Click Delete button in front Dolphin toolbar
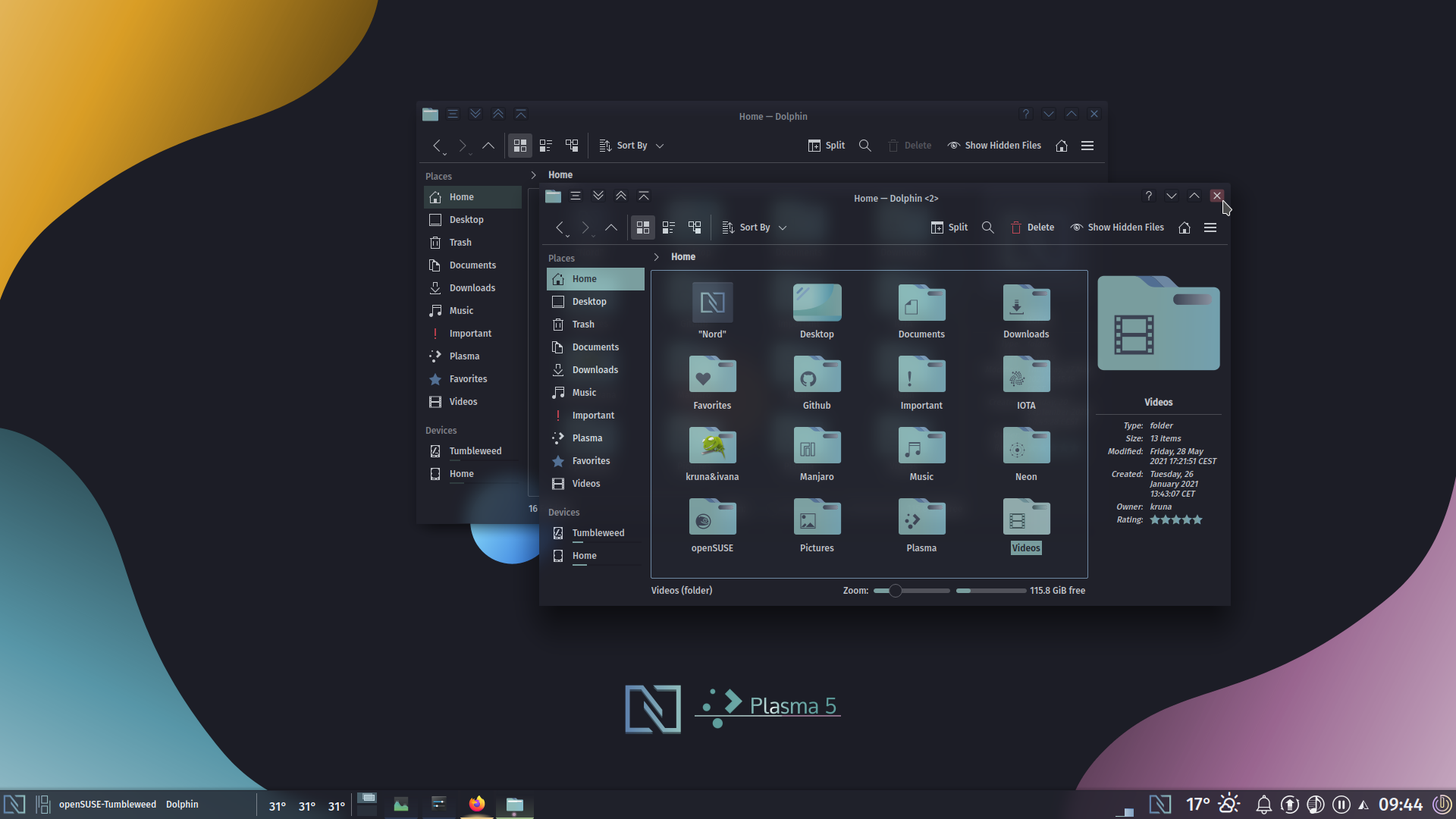The image size is (1456, 819). coord(1032,227)
